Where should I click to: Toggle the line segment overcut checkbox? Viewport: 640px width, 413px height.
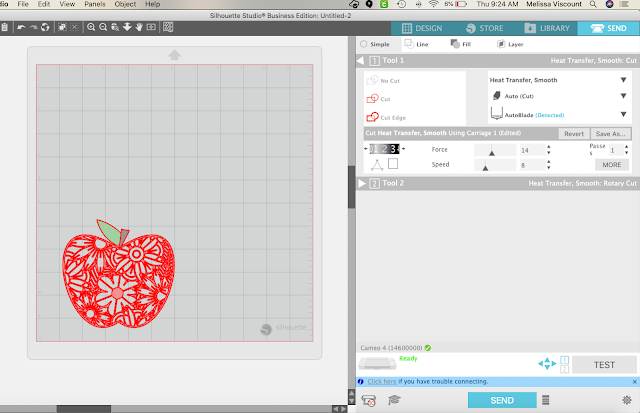[393, 164]
